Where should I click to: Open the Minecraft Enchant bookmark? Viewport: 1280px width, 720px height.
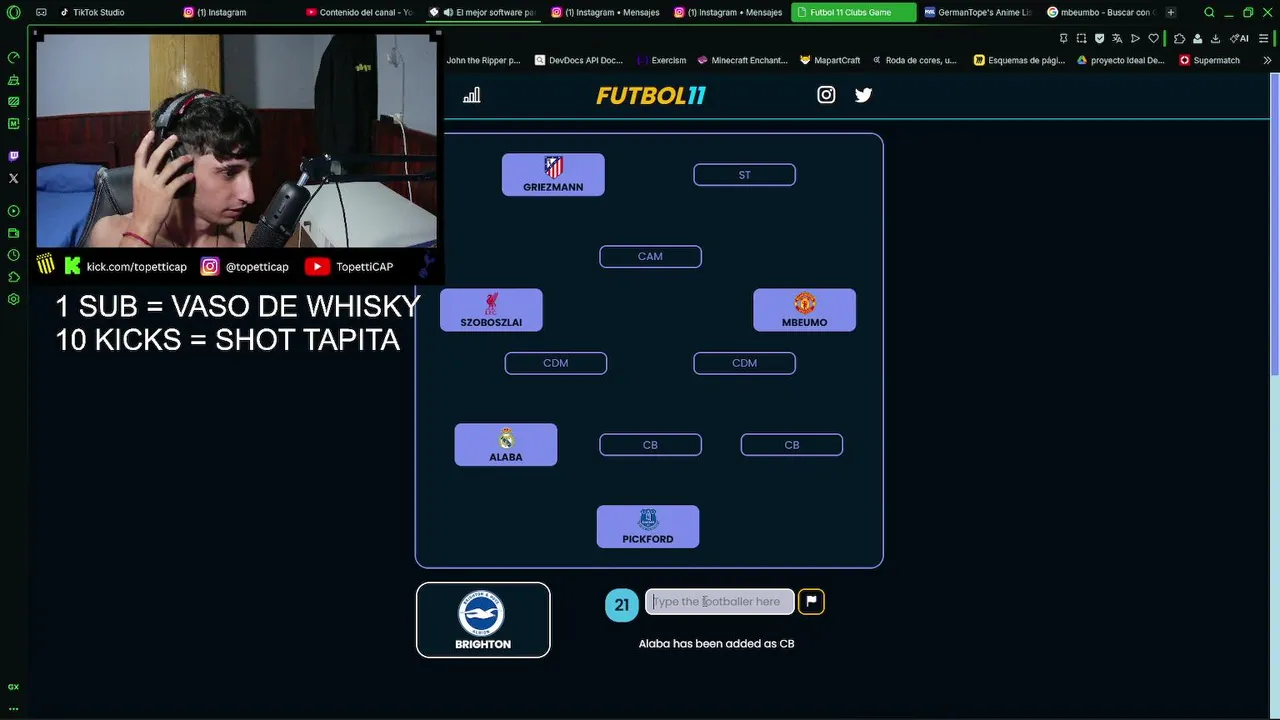(x=743, y=60)
